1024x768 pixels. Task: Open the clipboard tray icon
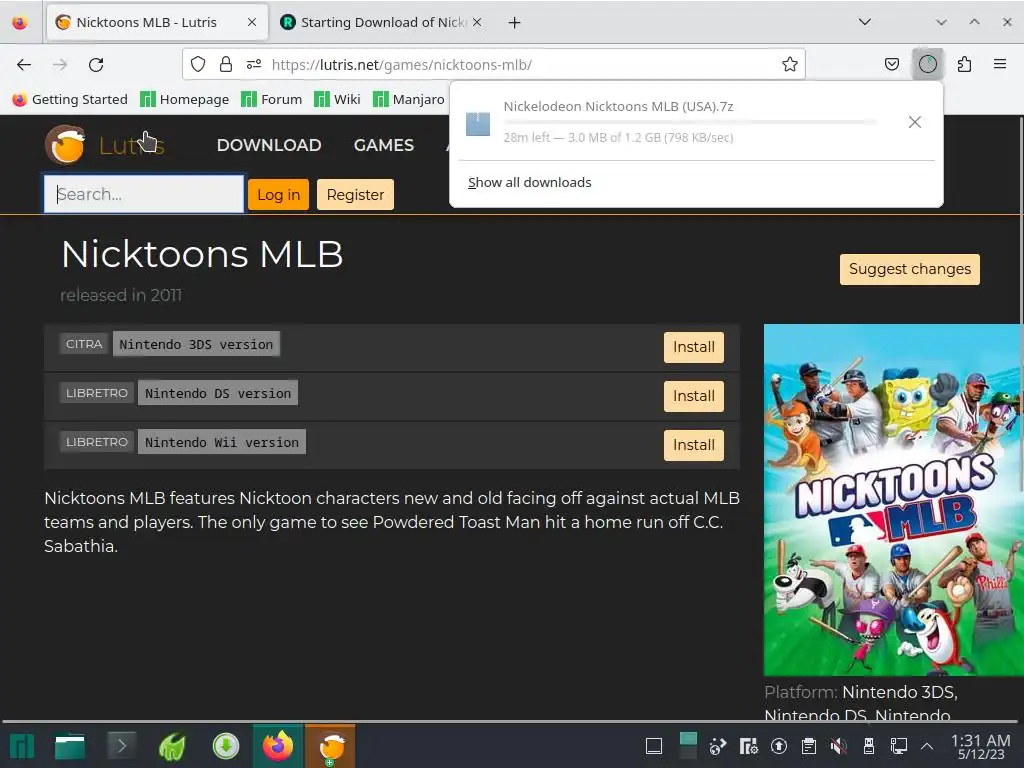coord(808,746)
